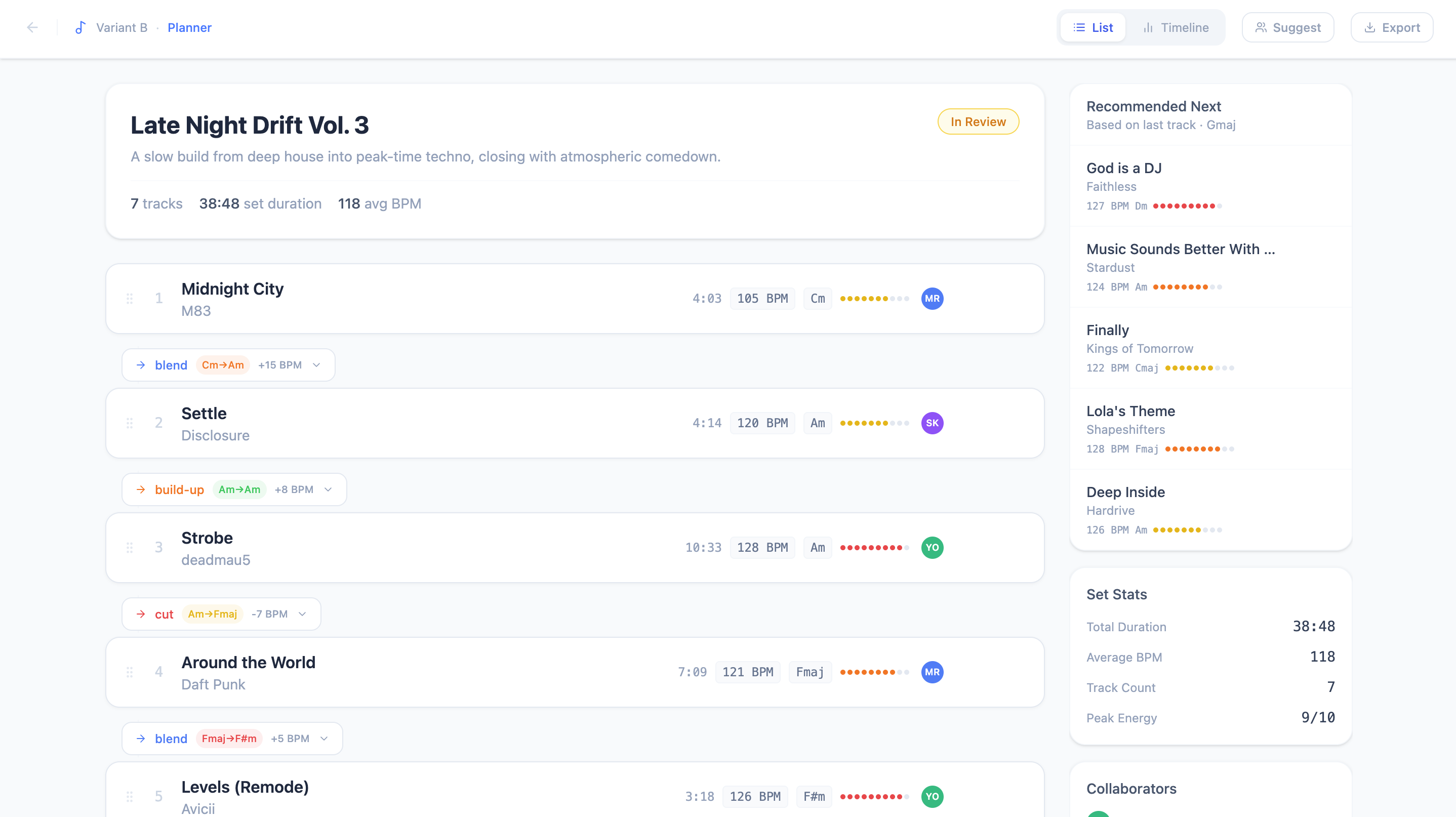Switch to List view

[1093, 27]
